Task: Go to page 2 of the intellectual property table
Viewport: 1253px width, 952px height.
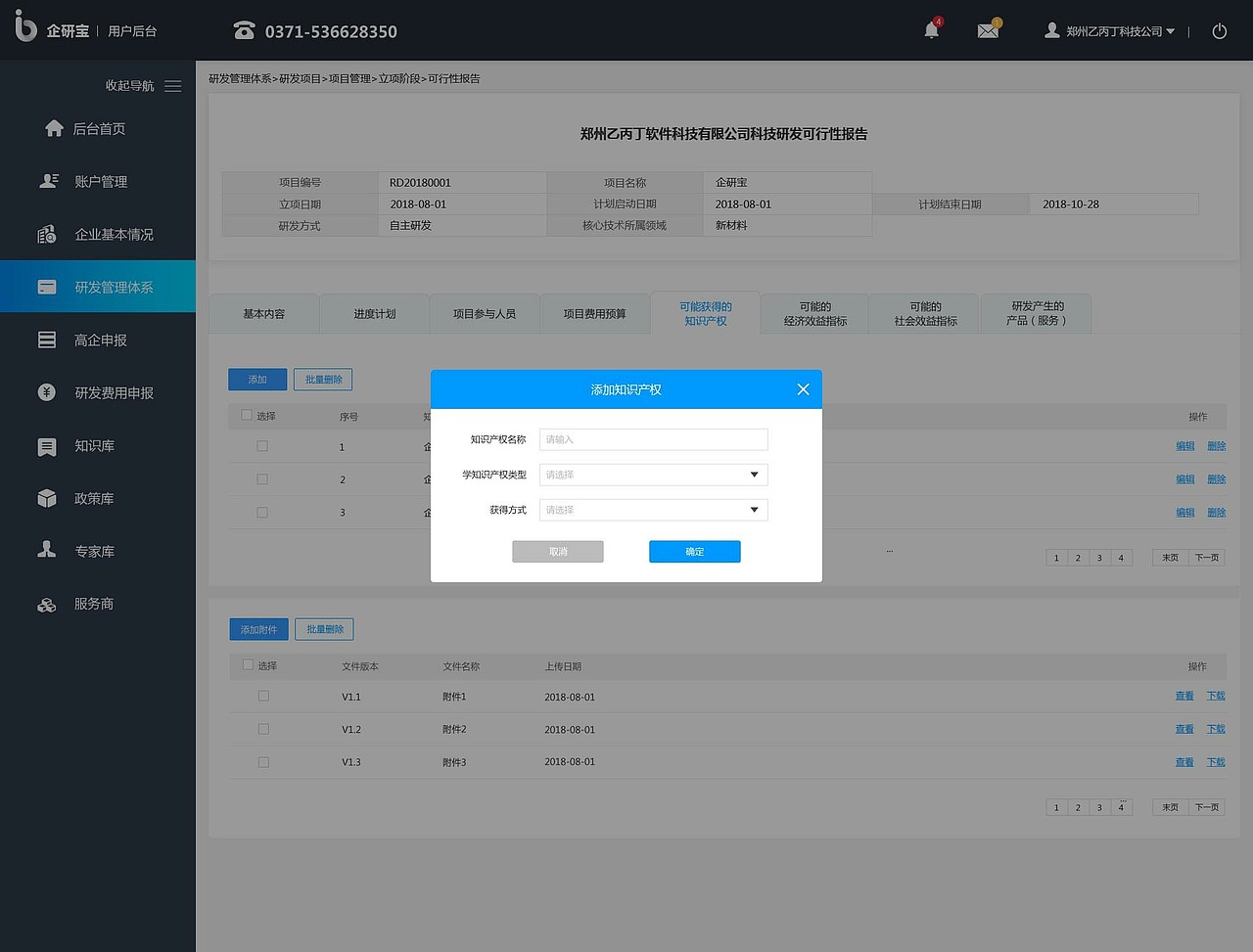Action: click(1078, 558)
